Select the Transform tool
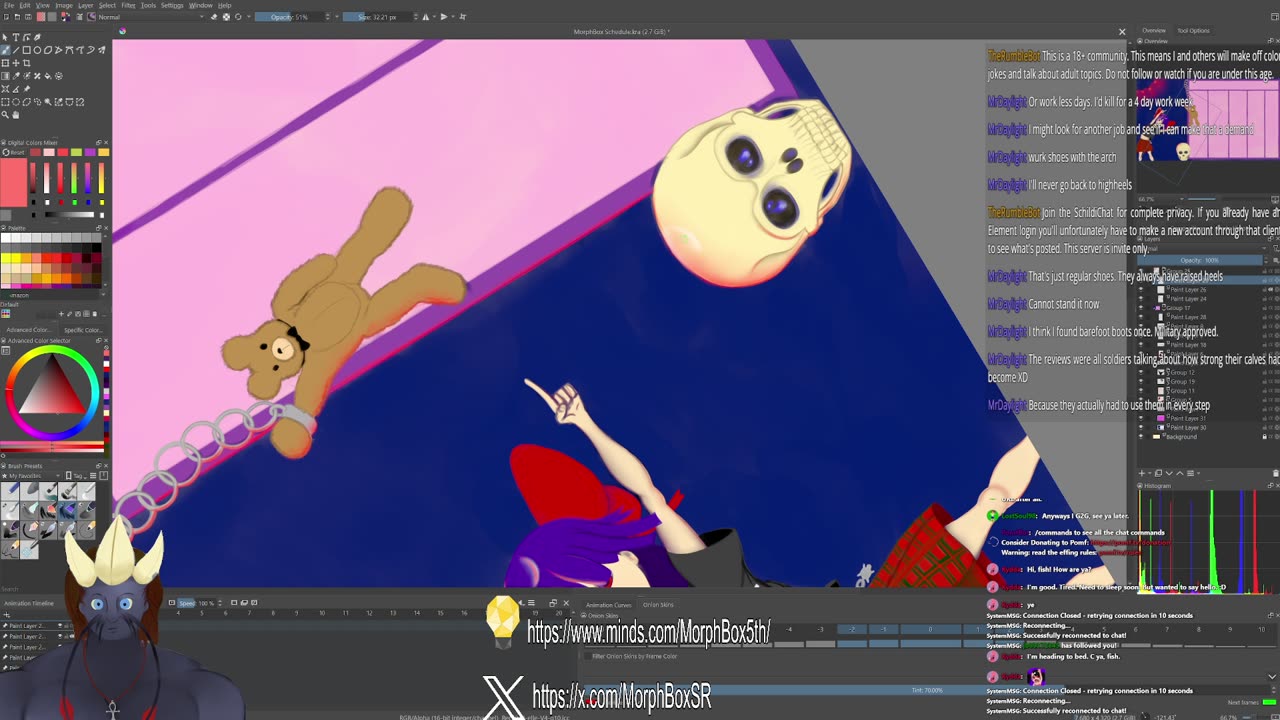The height and width of the screenshot is (720, 1280). [5, 63]
